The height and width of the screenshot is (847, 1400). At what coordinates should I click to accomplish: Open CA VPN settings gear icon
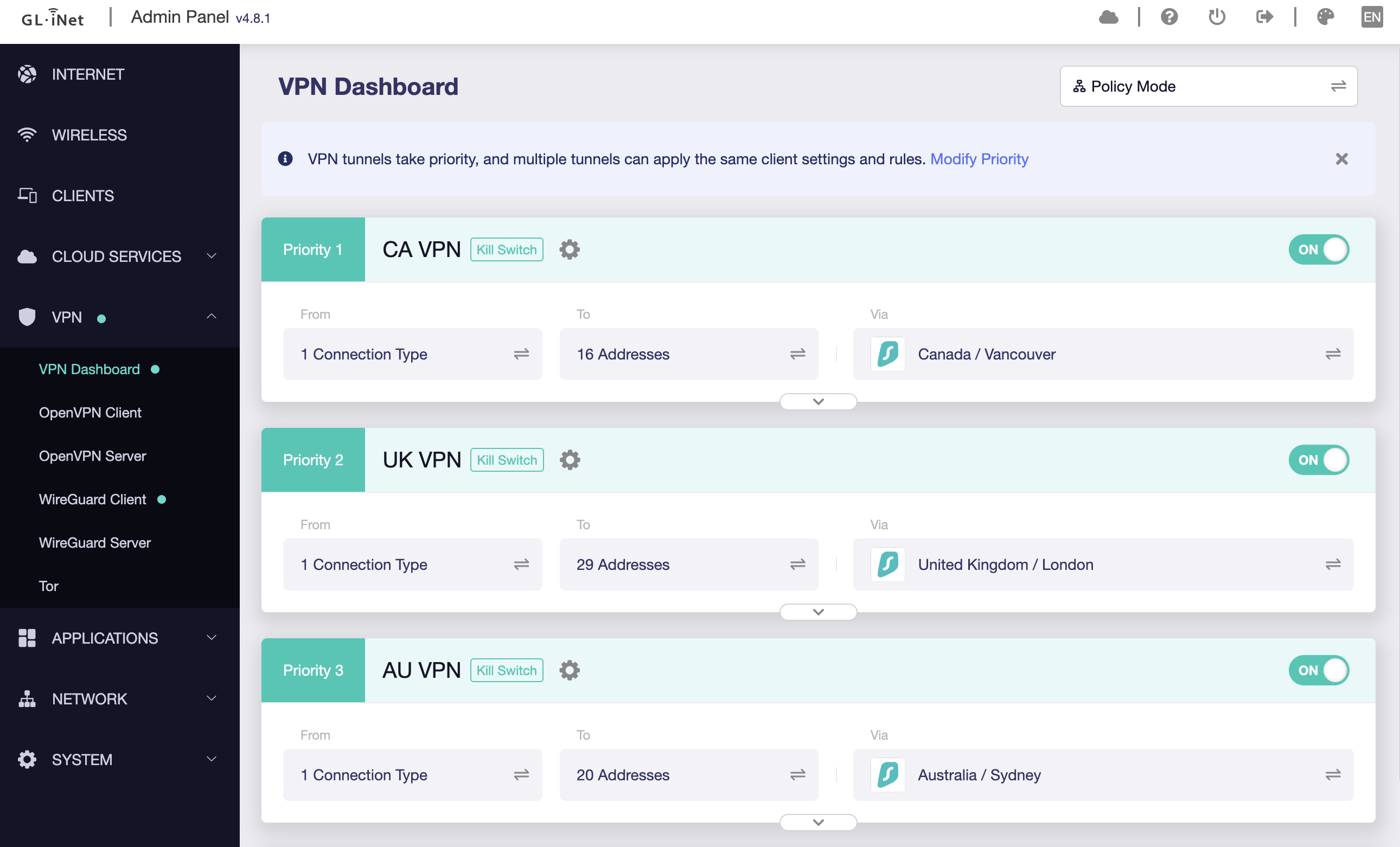point(570,249)
